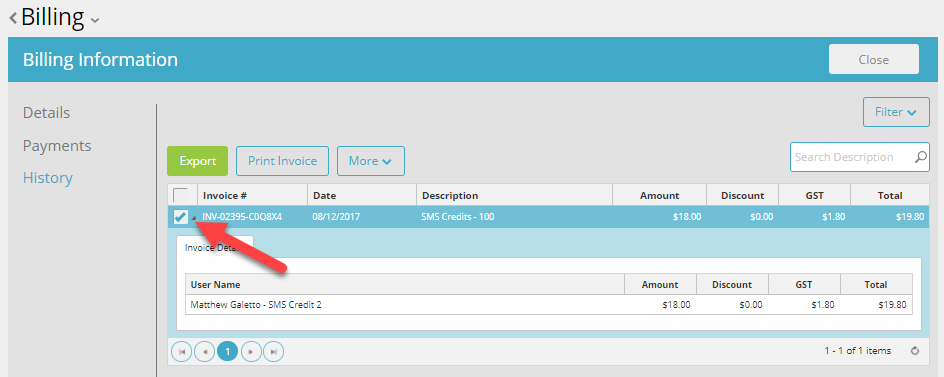944x377 pixels.
Task: Uncheck the INV-02395-C0Q8X4 row checkbox
Action: 180,217
